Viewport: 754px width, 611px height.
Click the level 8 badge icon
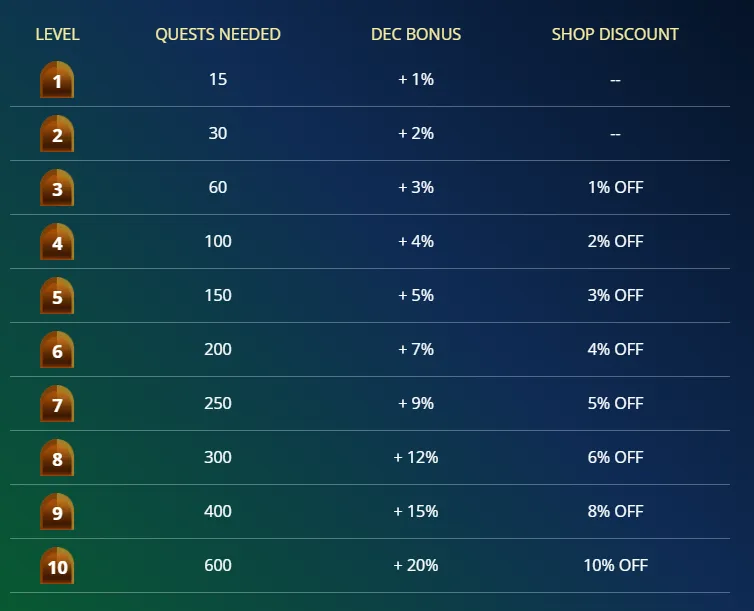57,457
